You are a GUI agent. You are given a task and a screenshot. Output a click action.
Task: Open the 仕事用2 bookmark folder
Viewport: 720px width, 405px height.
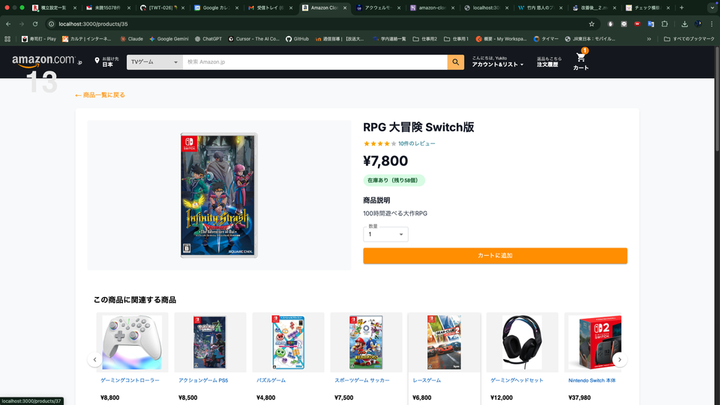pyautogui.click(x=425, y=39)
